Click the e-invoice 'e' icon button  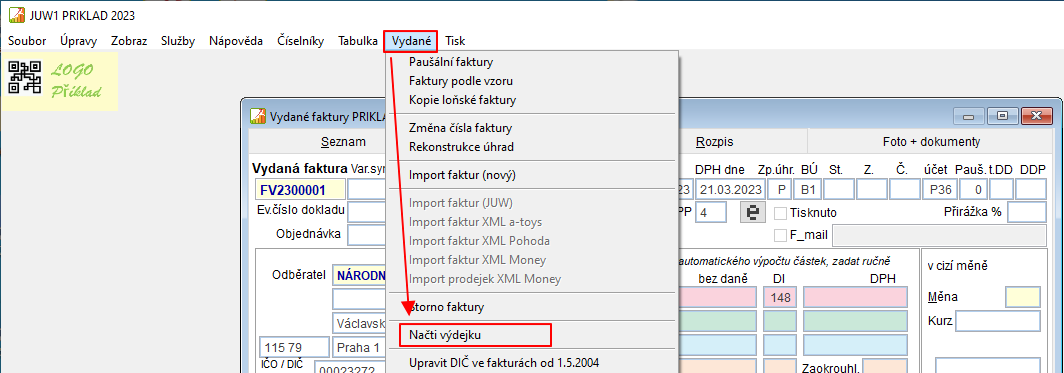pyautogui.click(x=753, y=212)
